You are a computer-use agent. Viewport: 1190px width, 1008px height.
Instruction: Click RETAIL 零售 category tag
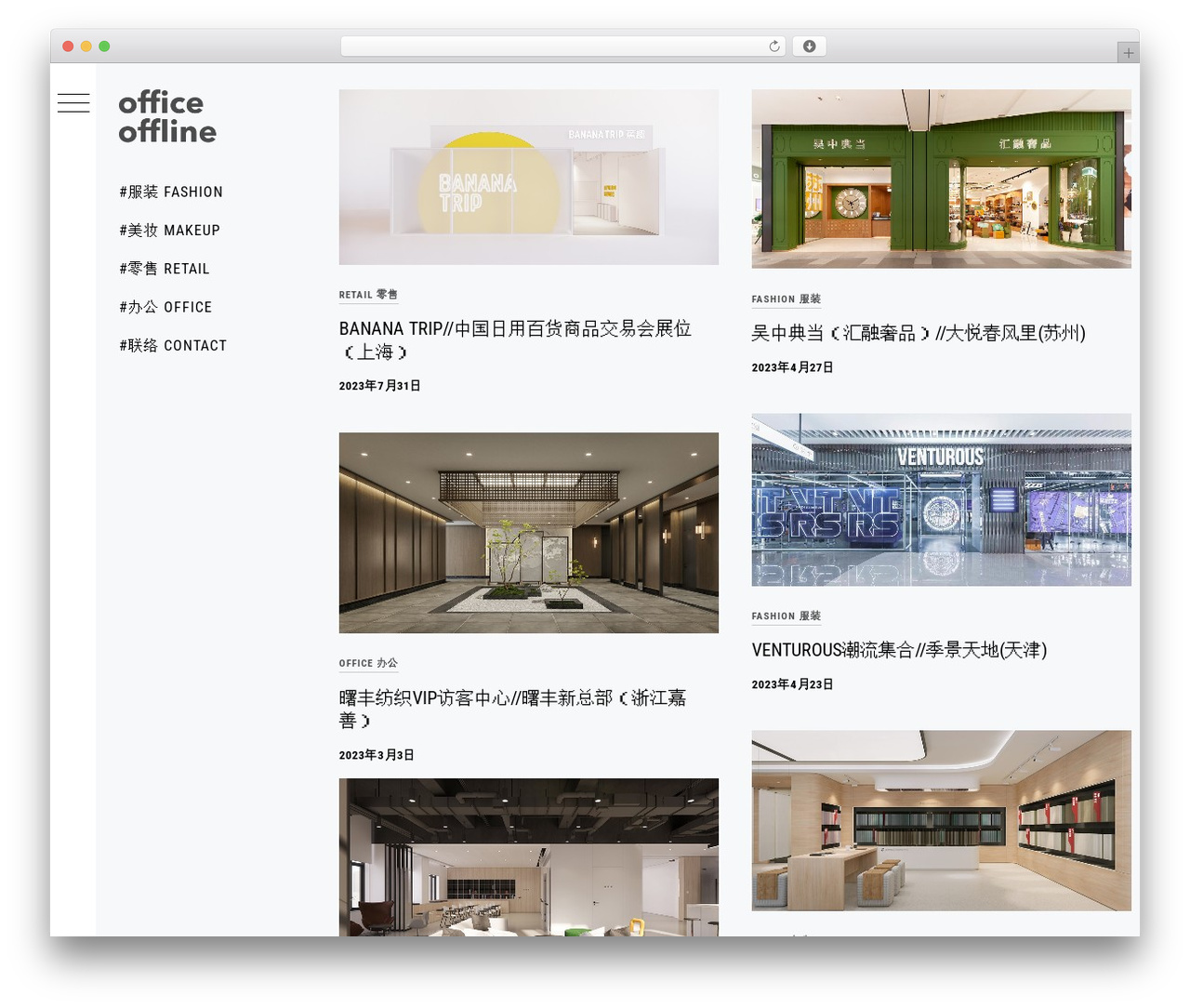pyautogui.click(x=368, y=295)
